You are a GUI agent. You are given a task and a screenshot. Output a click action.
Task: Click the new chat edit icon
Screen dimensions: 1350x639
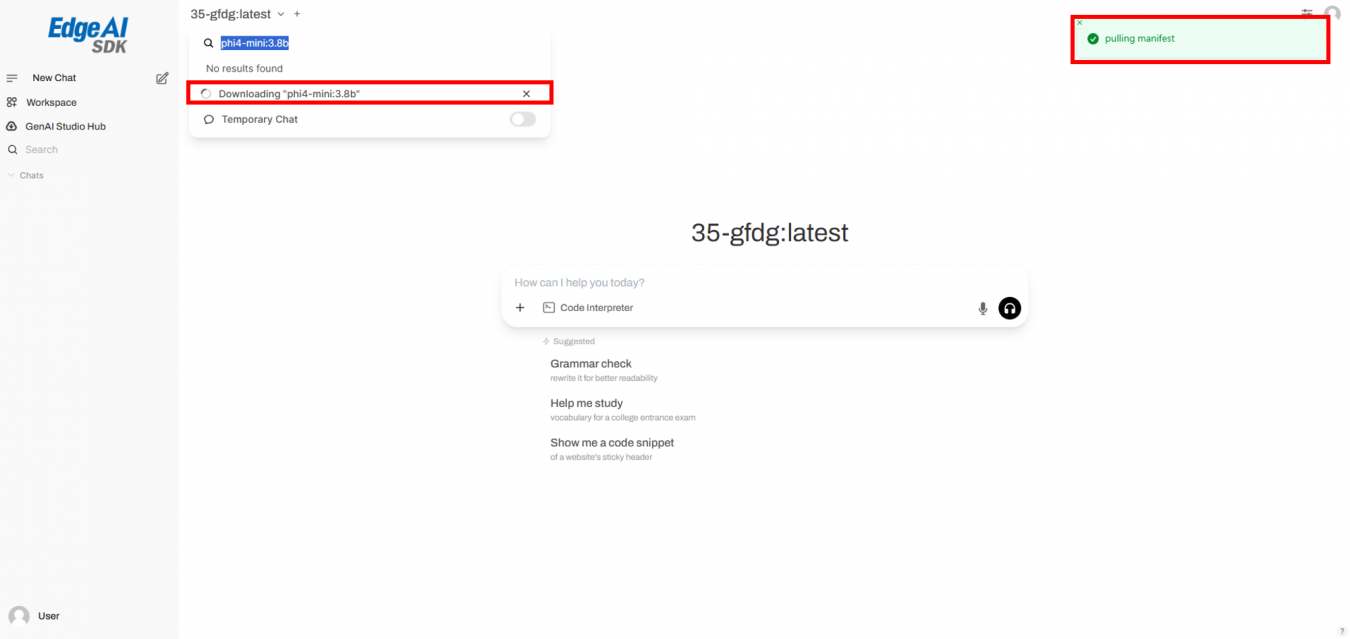tap(162, 78)
